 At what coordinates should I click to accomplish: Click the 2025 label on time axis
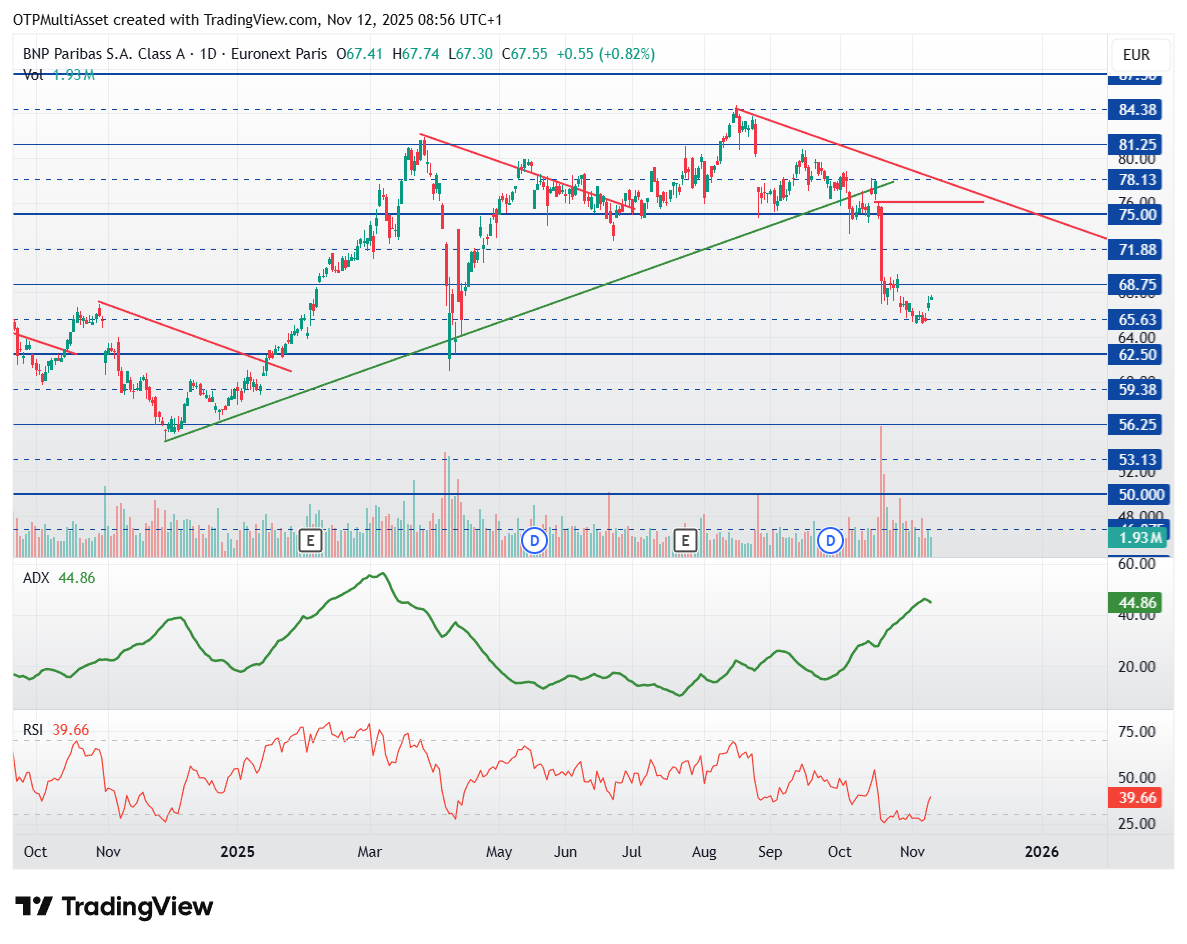click(237, 852)
